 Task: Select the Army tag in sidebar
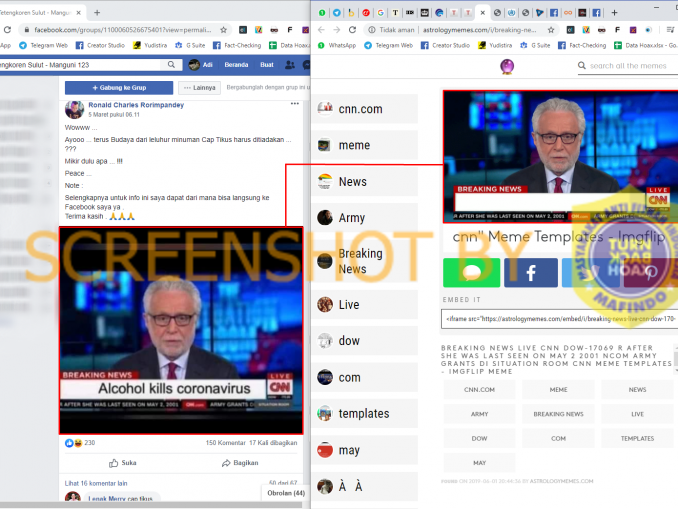pos(365,218)
